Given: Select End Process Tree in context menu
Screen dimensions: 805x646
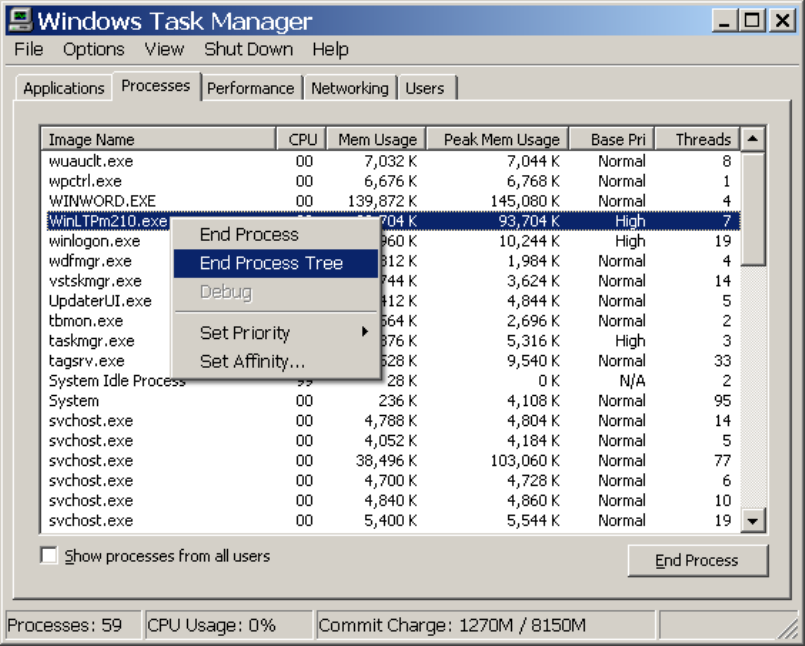Looking at the screenshot, I should (x=271, y=263).
